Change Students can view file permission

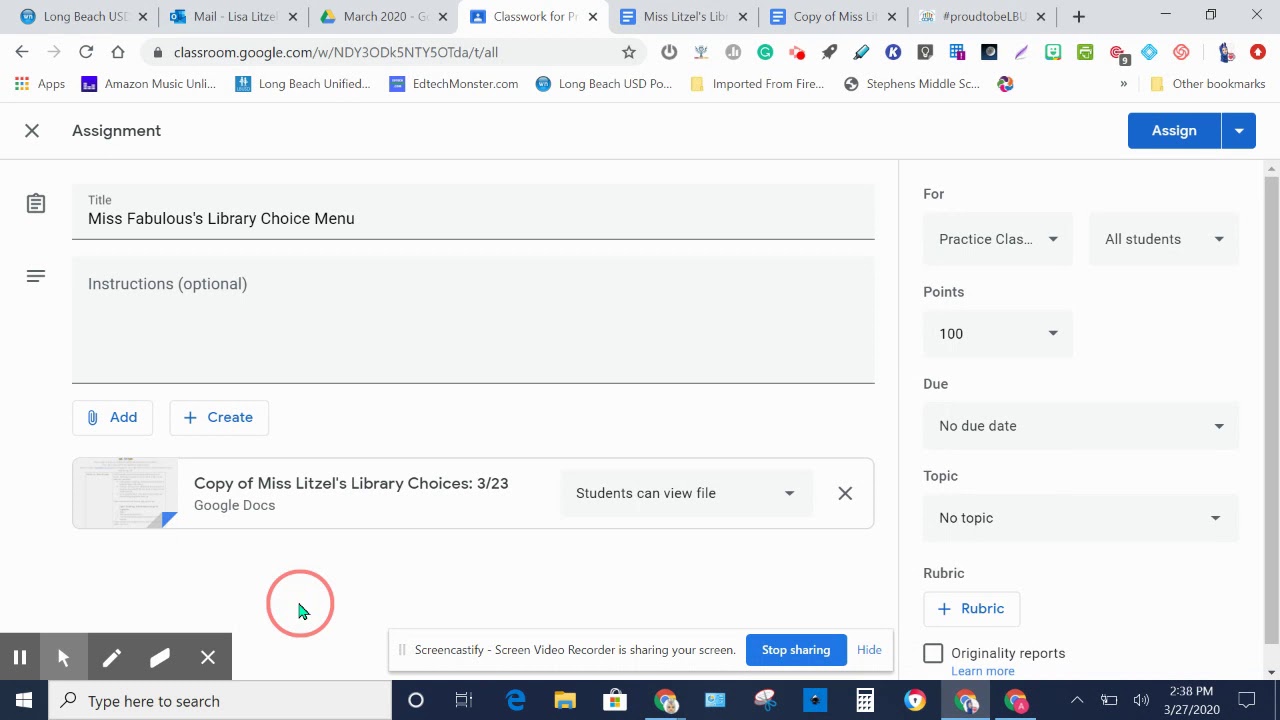pyautogui.click(x=686, y=493)
